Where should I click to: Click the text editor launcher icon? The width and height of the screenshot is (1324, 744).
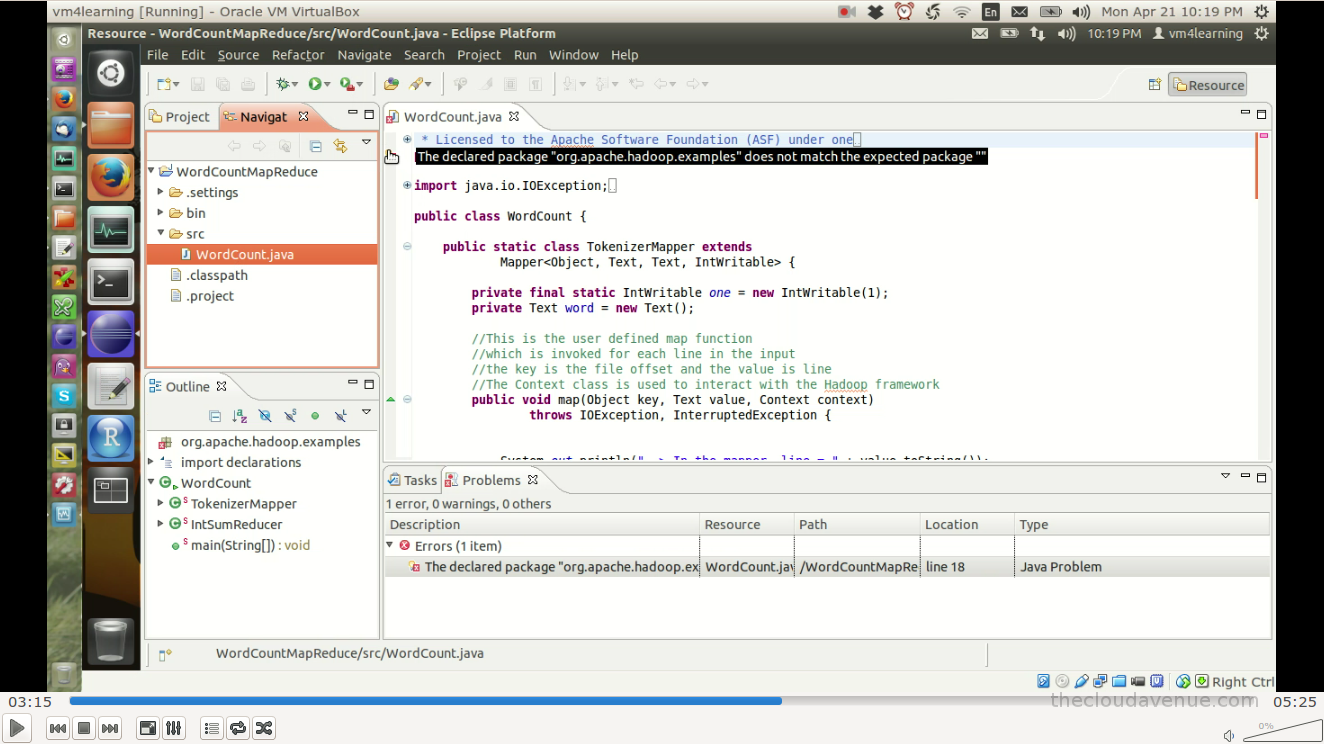110,387
